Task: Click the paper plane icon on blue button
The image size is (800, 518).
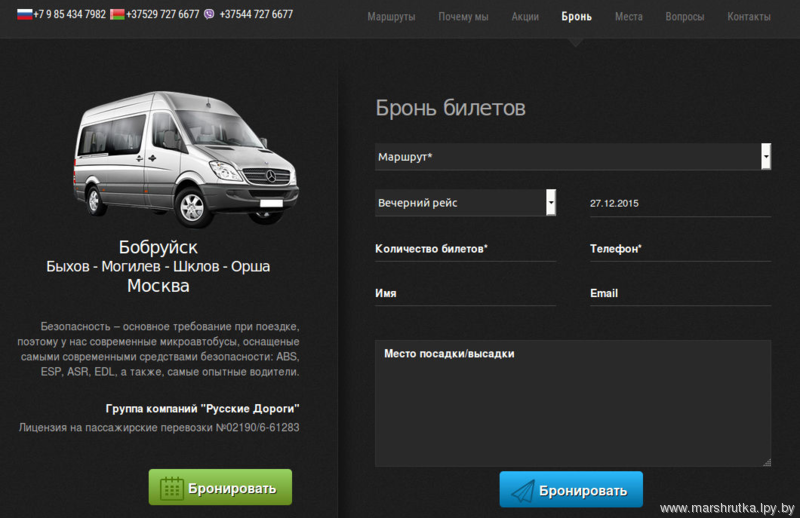Action: coord(523,491)
